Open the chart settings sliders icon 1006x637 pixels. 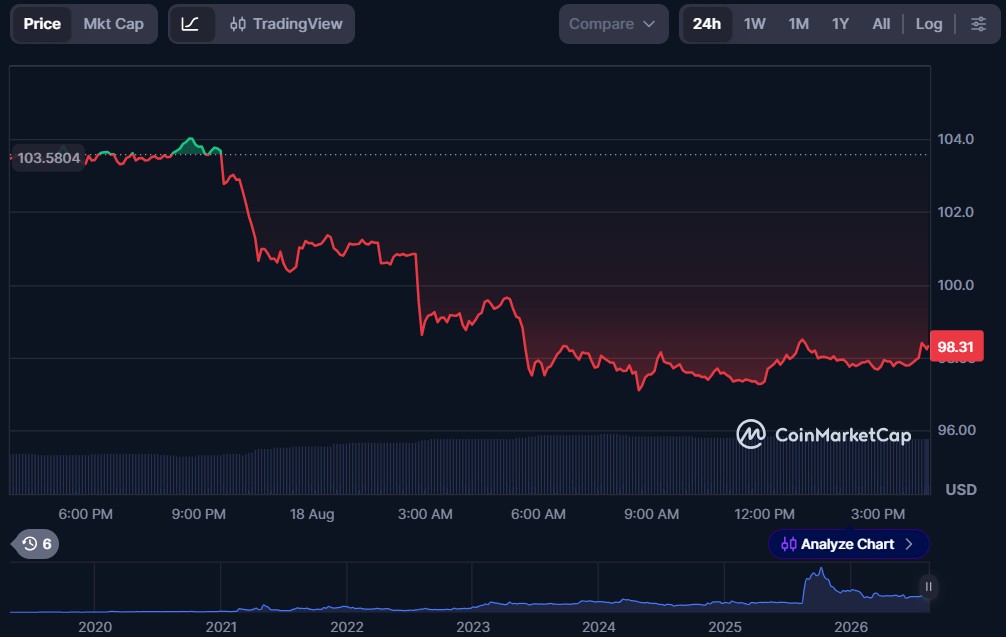point(978,24)
